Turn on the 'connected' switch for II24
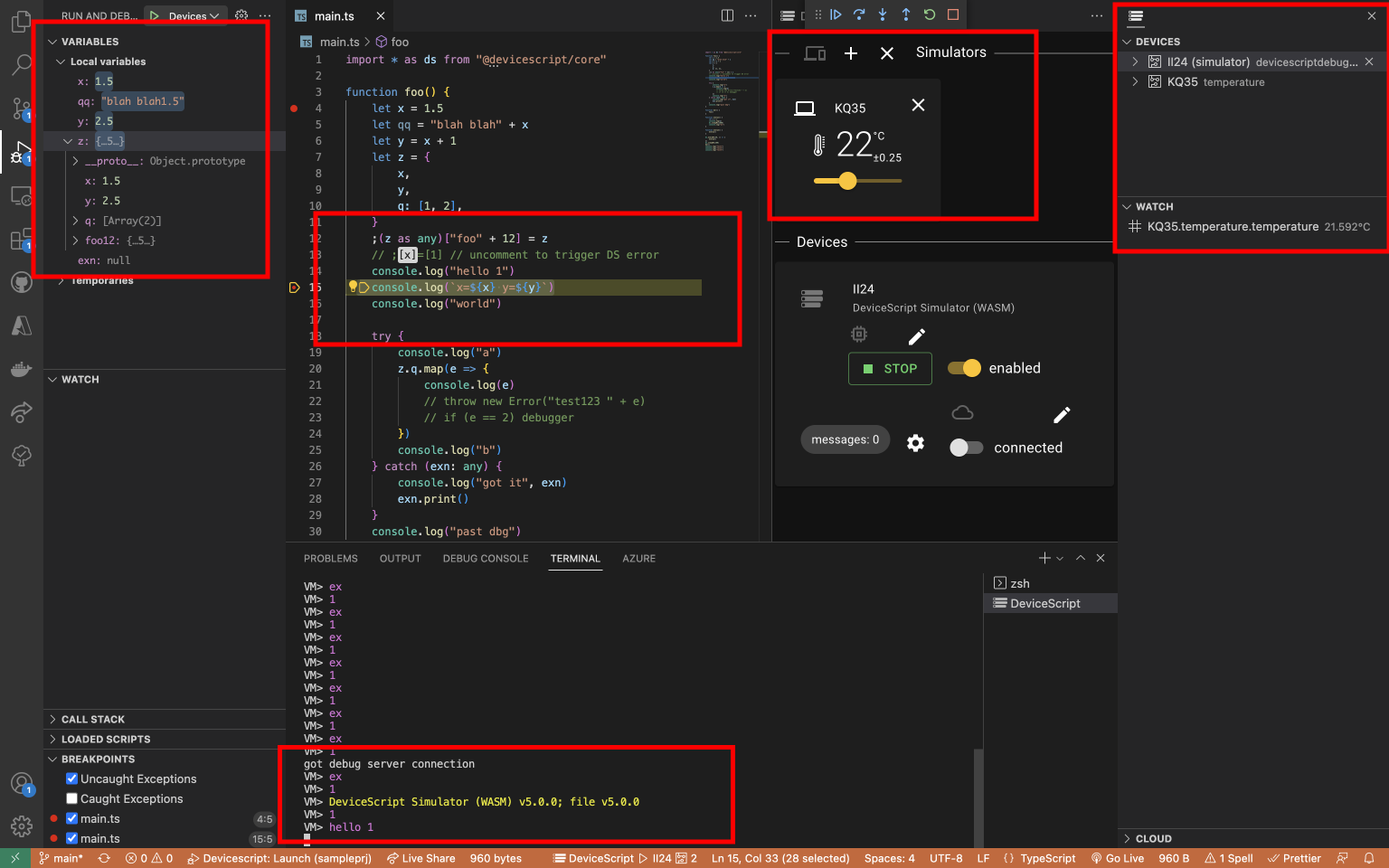 click(x=967, y=447)
